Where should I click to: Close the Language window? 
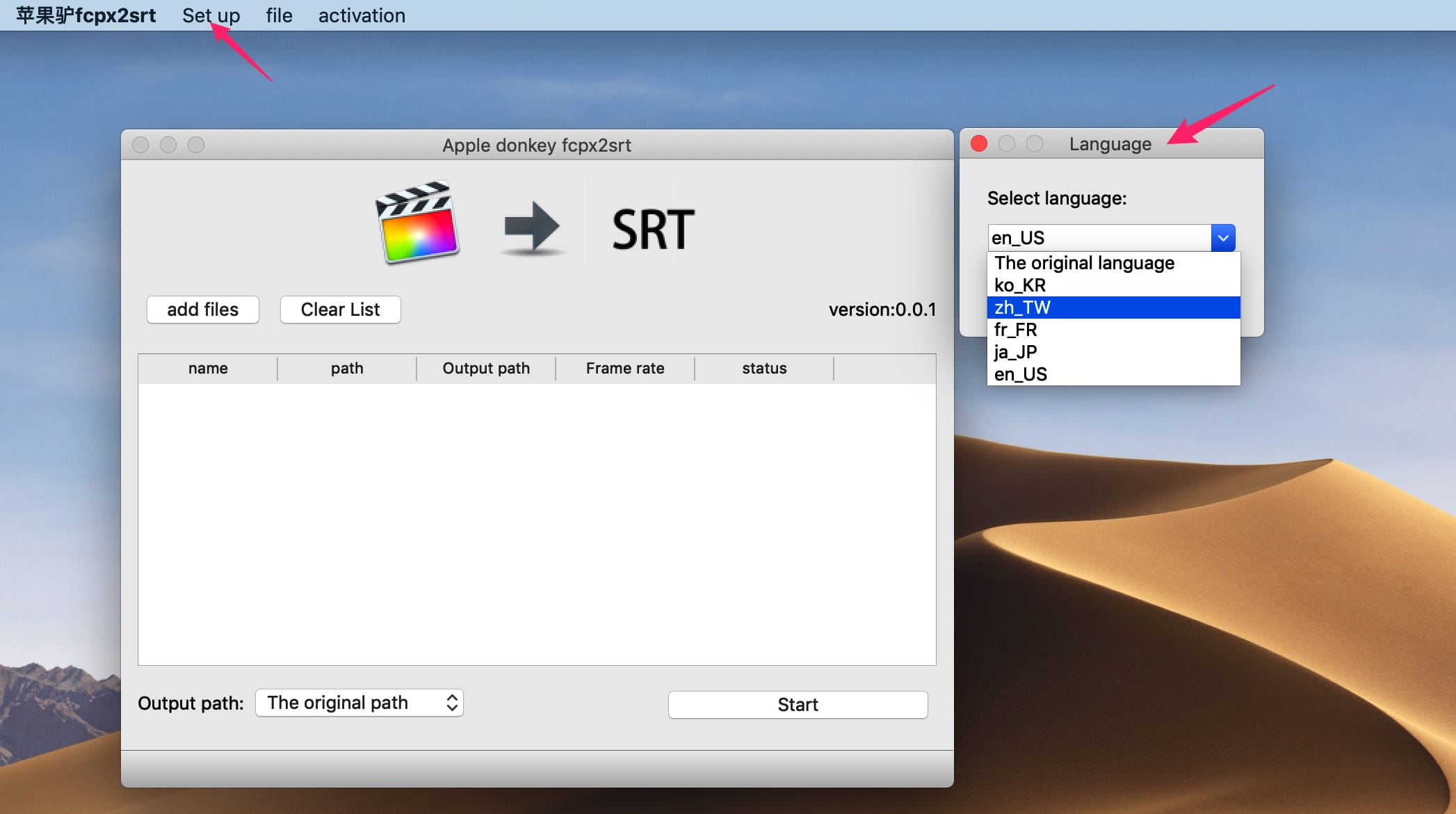tap(979, 143)
